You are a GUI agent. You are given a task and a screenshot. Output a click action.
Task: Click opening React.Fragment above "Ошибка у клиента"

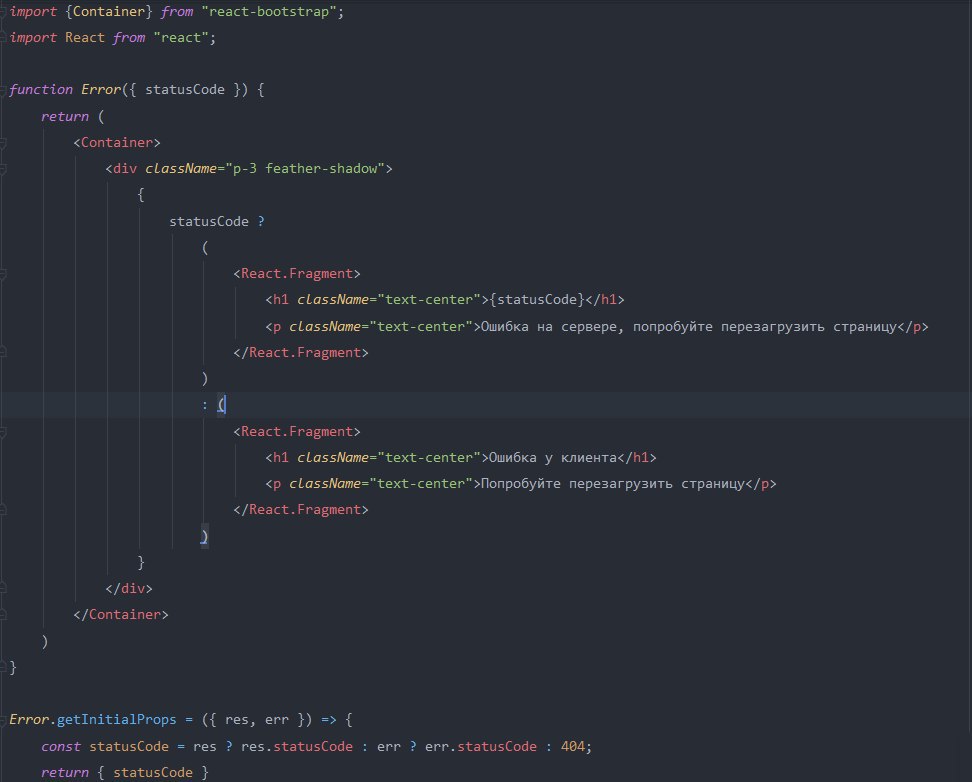coord(297,432)
